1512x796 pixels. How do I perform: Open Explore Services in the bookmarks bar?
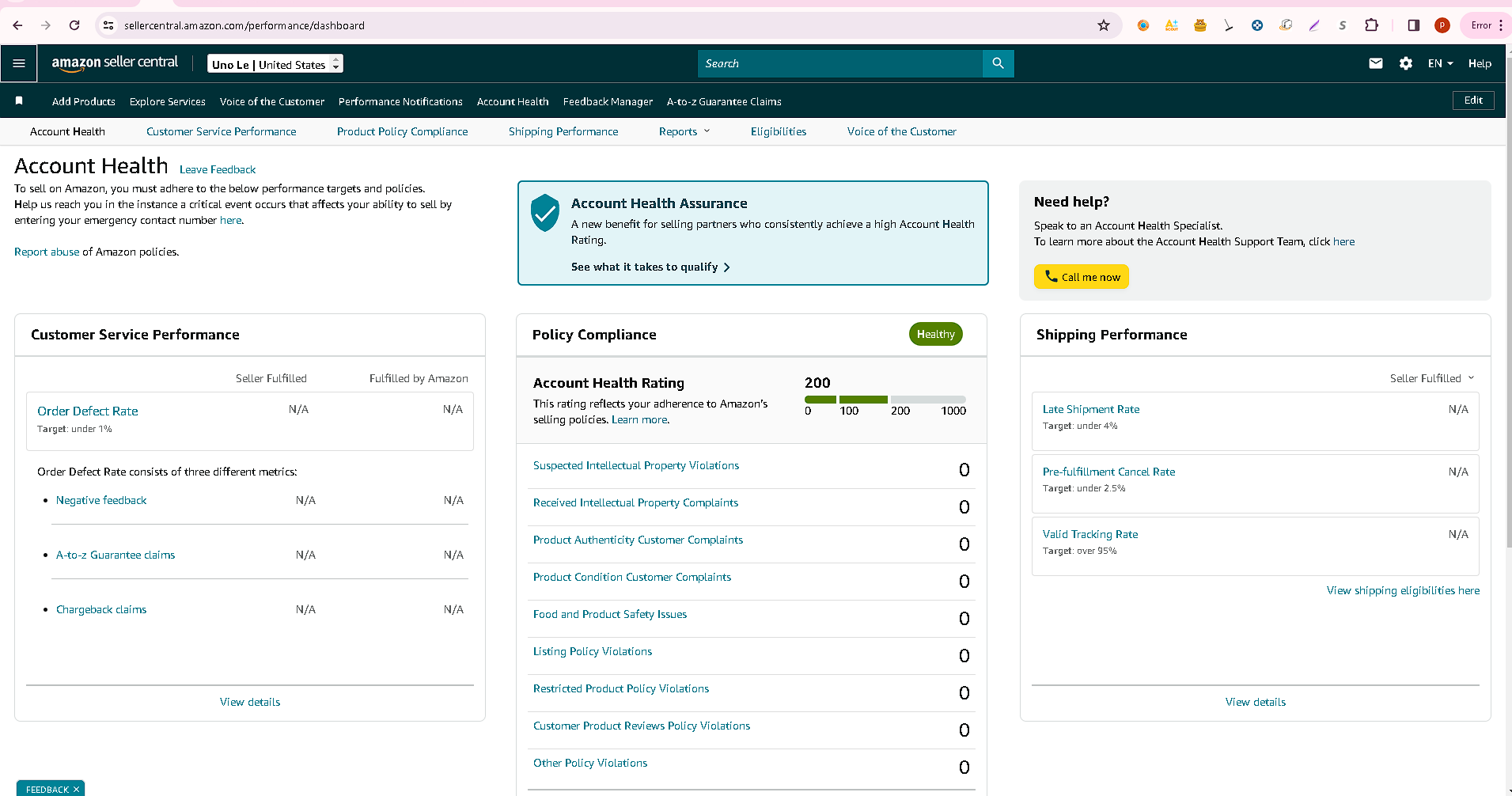pyautogui.click(x=168, y=101)
